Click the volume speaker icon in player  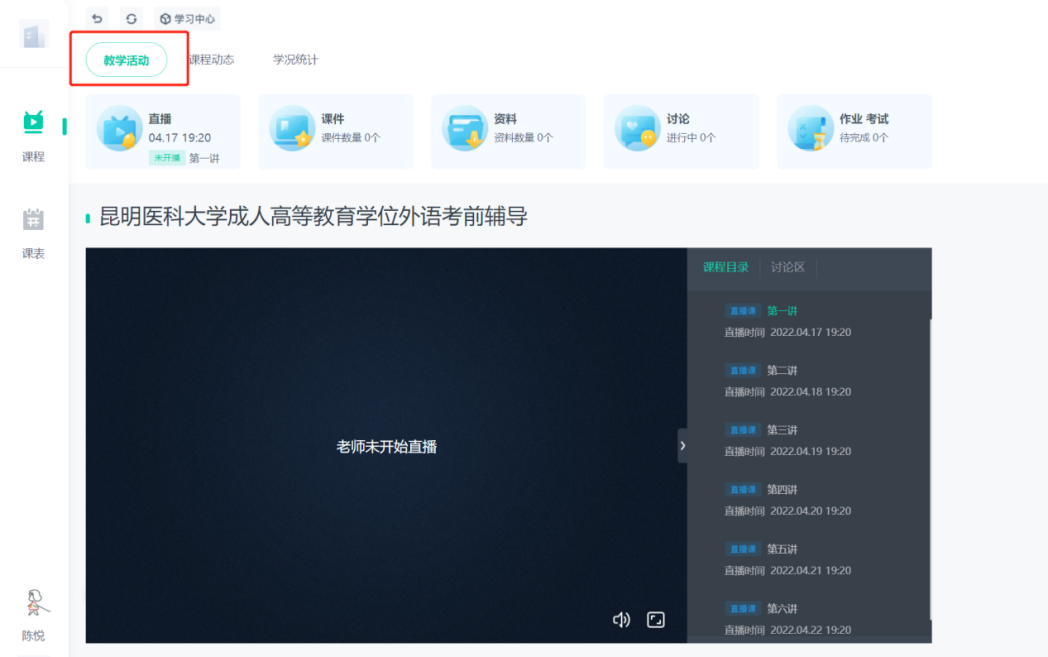point(622,620)
